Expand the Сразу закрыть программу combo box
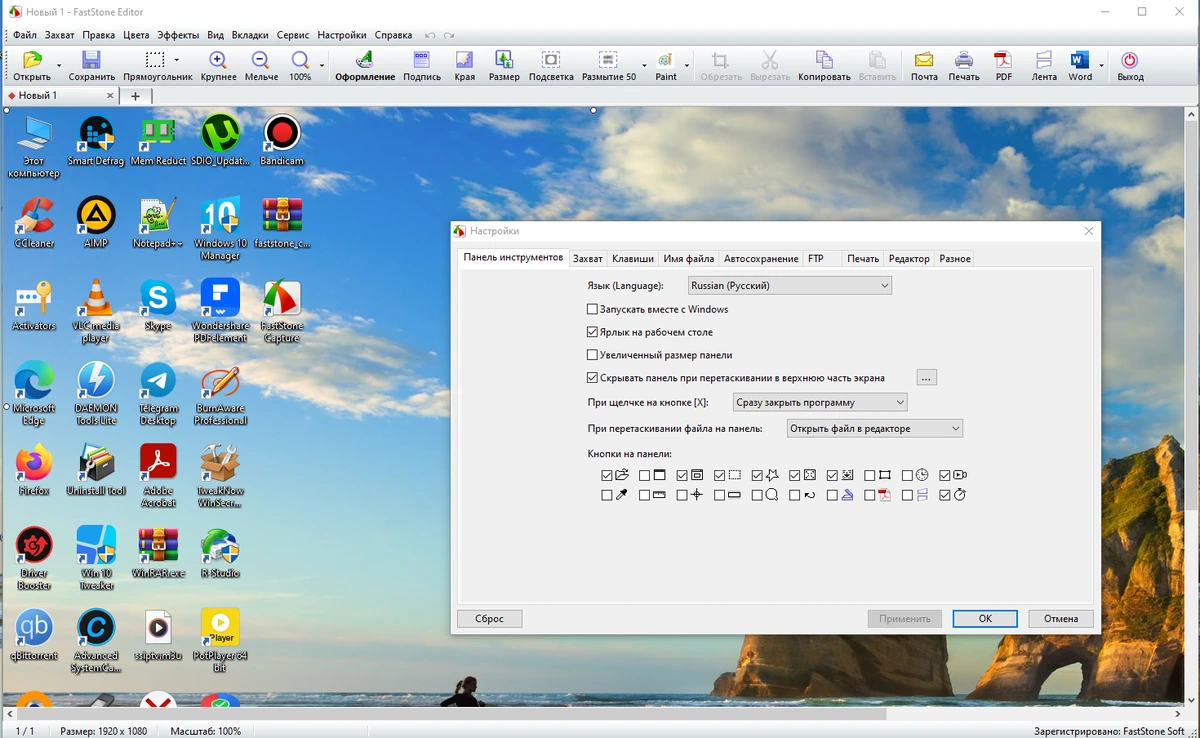Viewport: 1200px width, 738px height. (x=819, y=403)
